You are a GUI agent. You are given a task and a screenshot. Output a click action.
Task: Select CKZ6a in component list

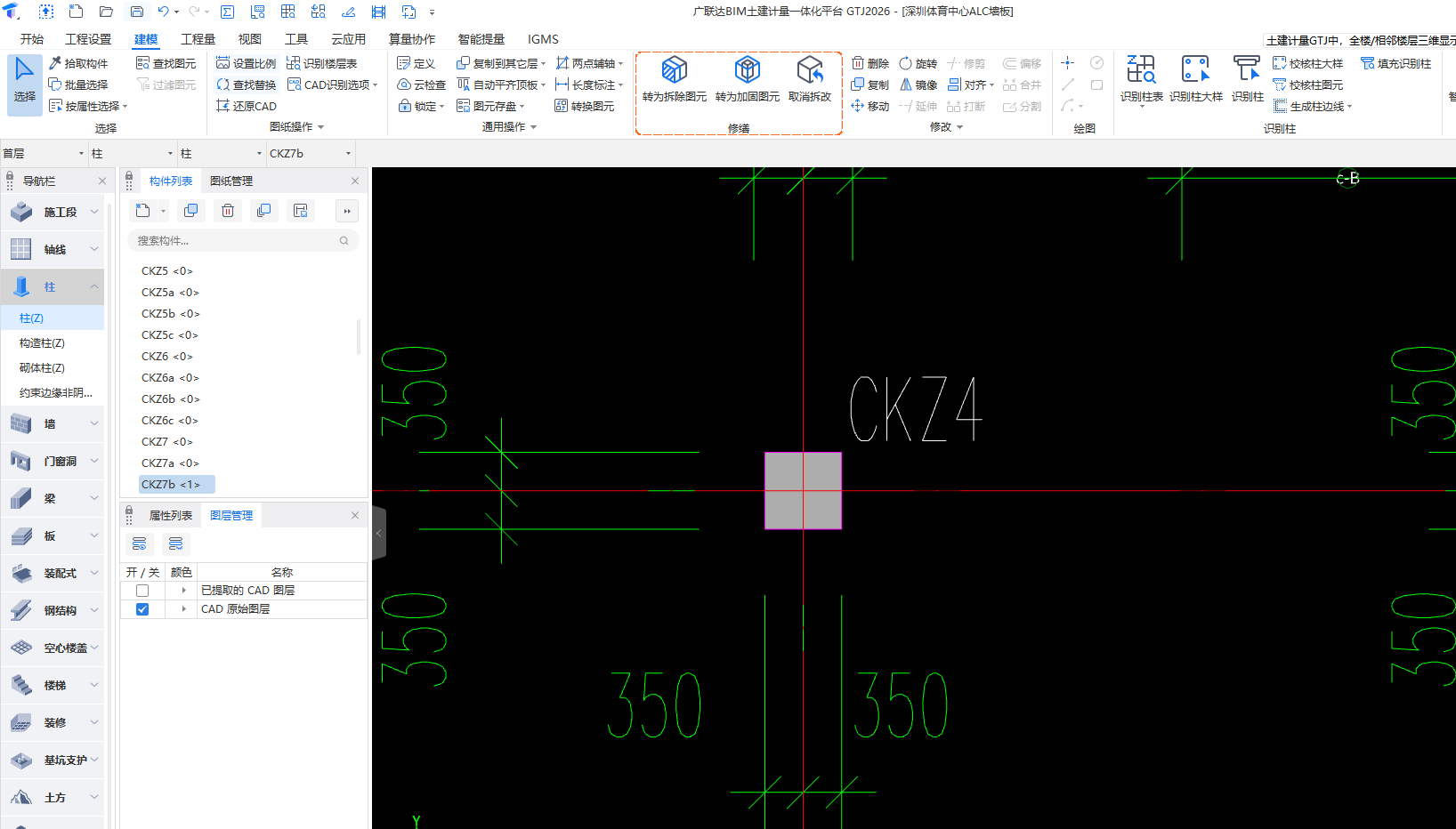171,378
